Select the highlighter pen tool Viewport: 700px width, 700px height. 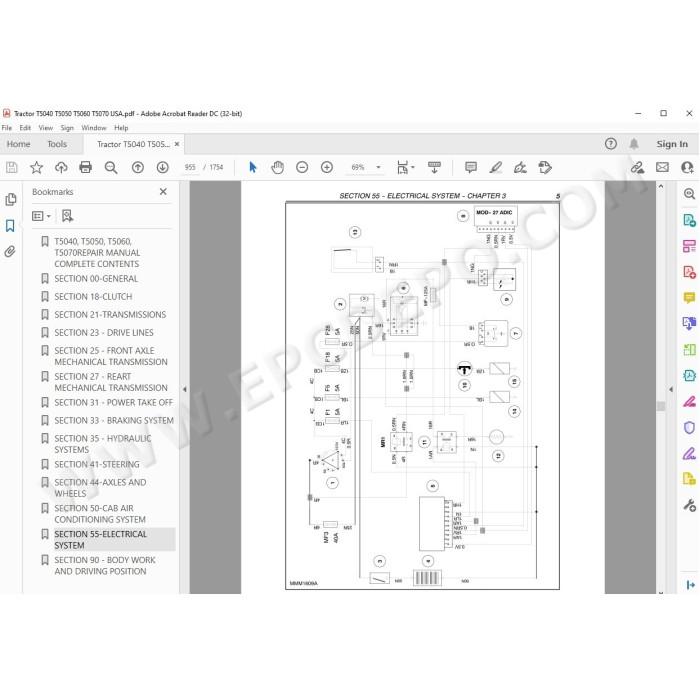(496, 167)
